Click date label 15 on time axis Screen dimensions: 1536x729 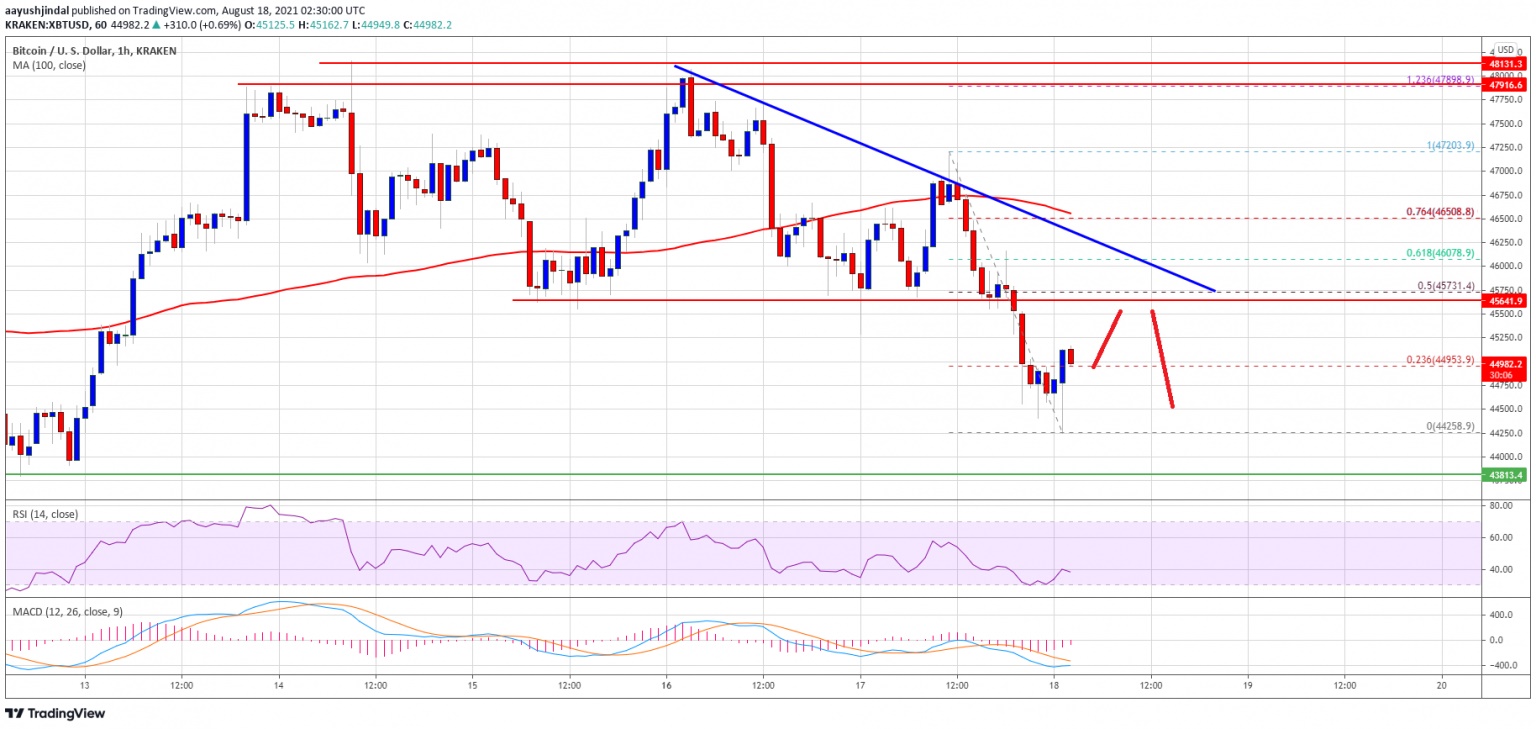(x=472, y=686)
